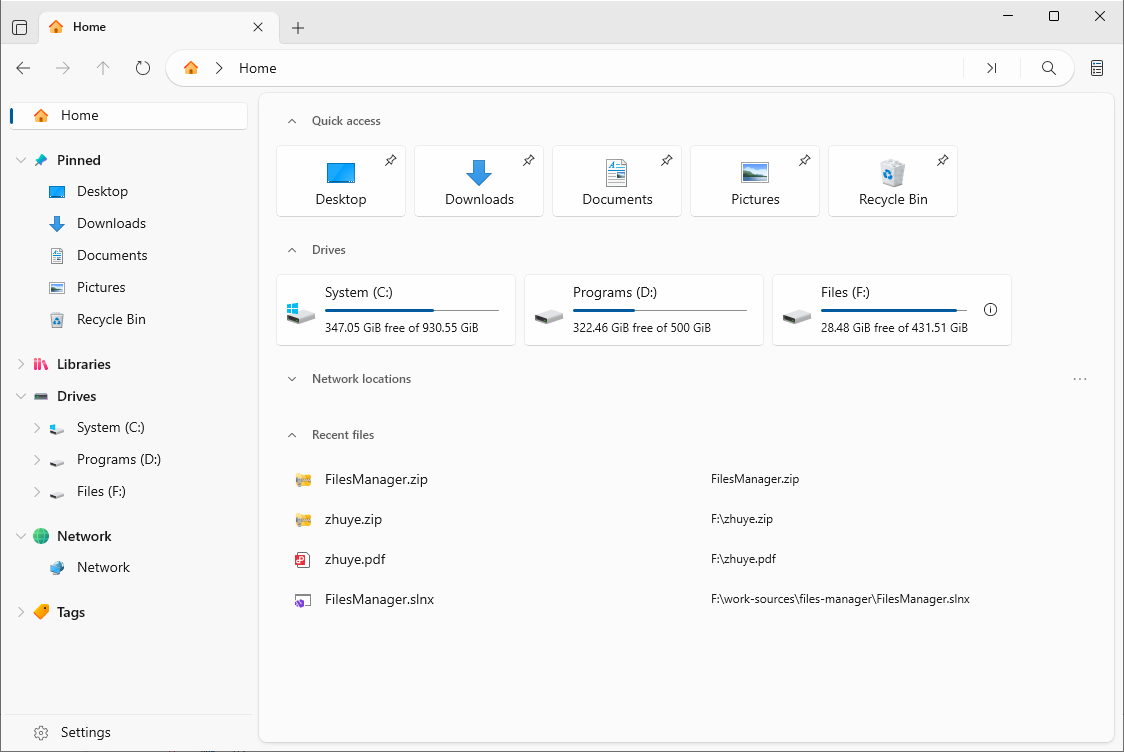The width and height of the screenshot is (1124, 752).
Task: Open the Files (F:) drive card
Action: coord(892,310)
